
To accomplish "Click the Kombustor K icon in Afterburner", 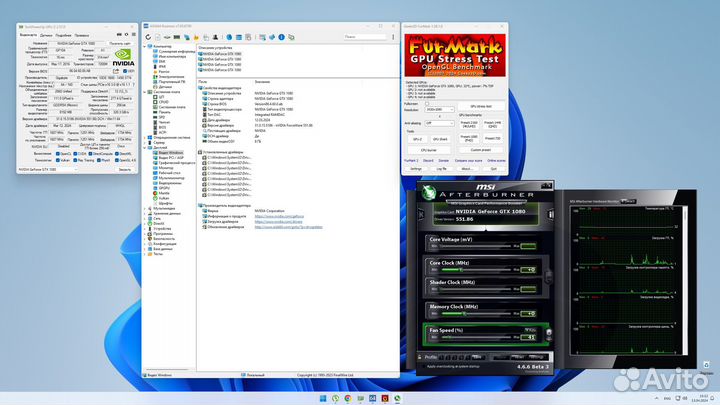I will coord(421,214).
